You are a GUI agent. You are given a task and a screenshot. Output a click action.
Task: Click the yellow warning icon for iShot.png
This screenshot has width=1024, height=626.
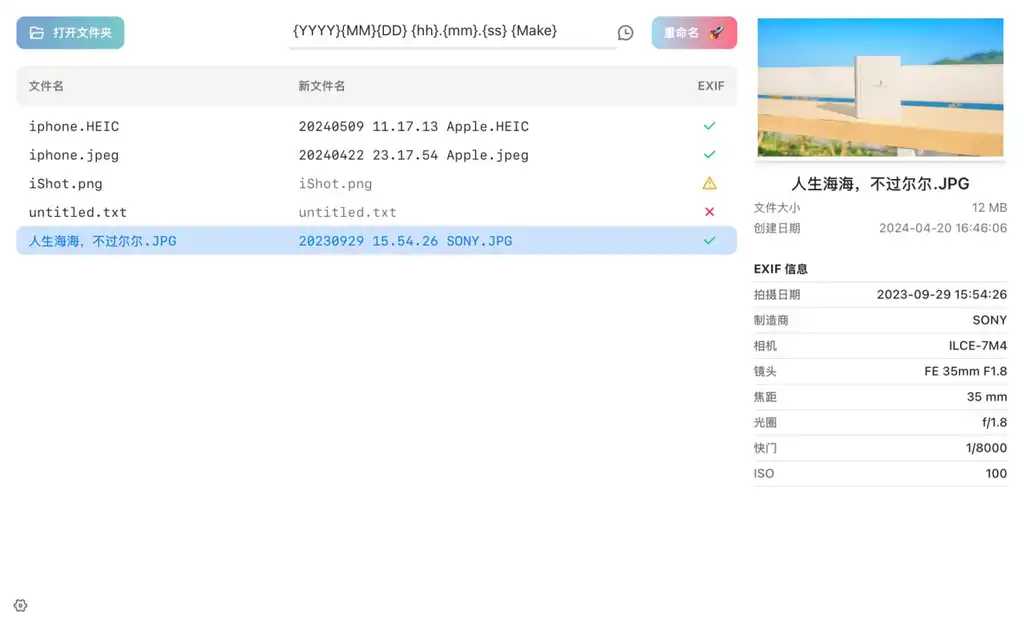(709, 183)
